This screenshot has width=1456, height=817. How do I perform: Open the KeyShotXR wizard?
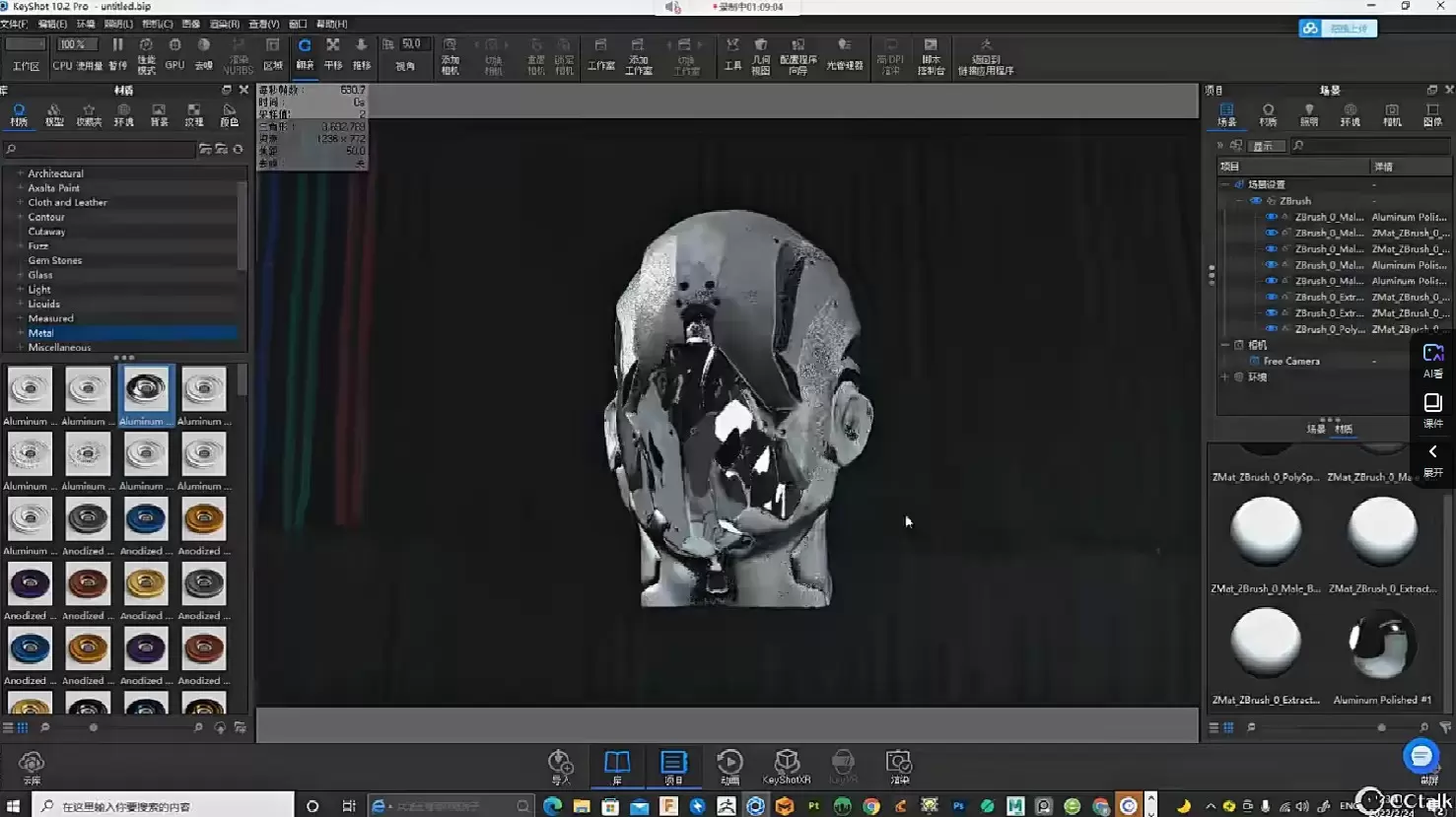(x=787, y=767)
